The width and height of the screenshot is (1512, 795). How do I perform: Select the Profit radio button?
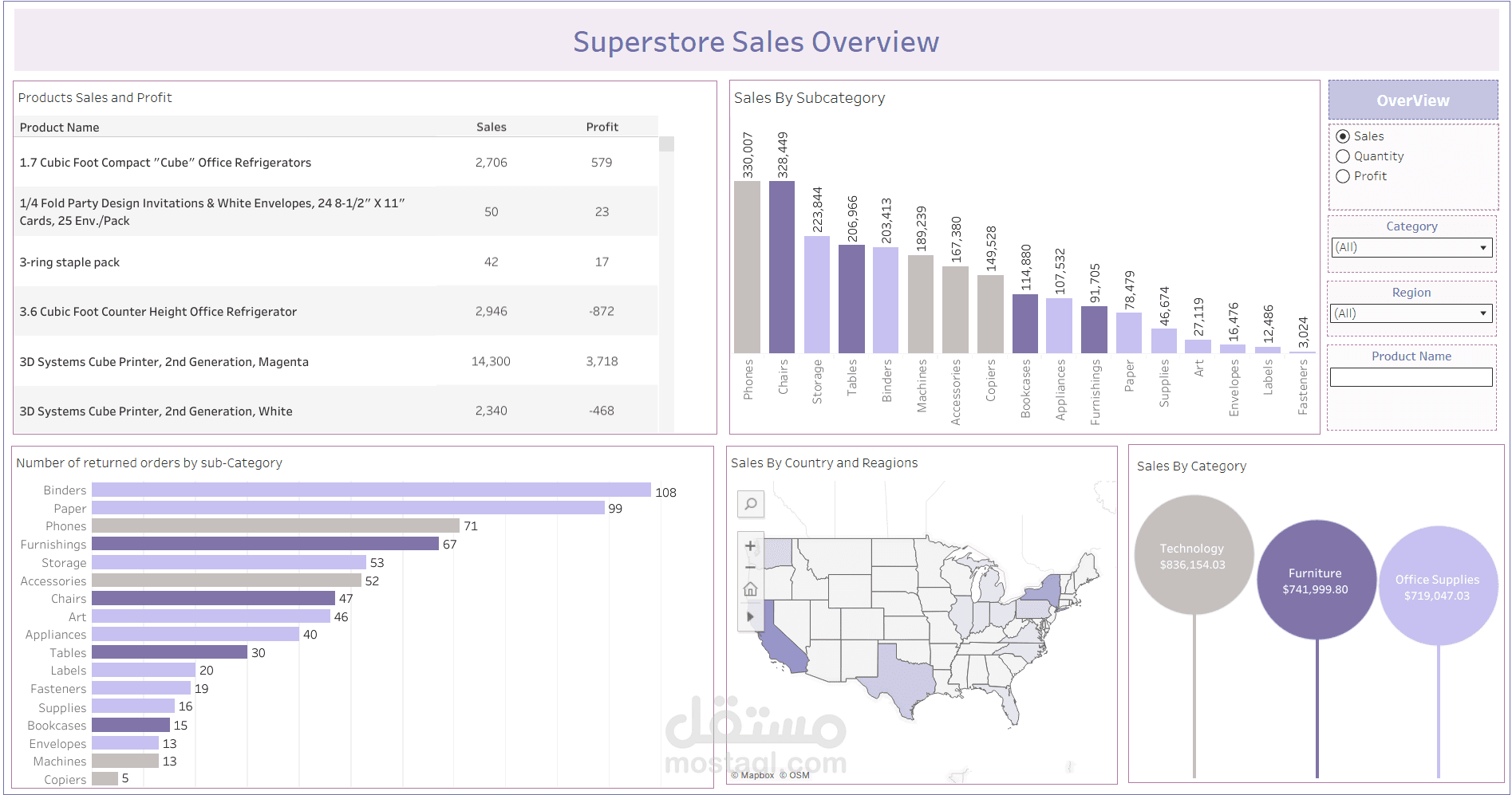coord(1343,176)
